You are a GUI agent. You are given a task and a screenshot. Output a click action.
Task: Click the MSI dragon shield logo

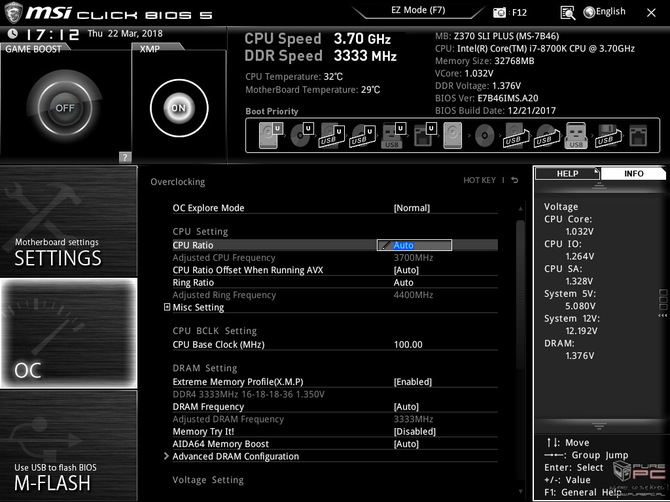pyautogui.click(x=12, y=12)
